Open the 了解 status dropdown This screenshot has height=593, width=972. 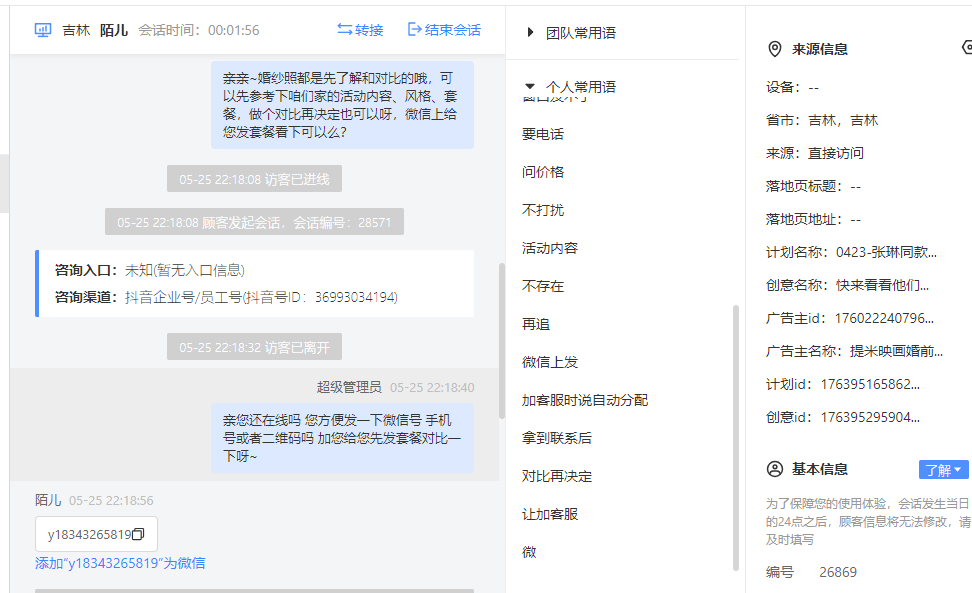(x=943, y=470)
